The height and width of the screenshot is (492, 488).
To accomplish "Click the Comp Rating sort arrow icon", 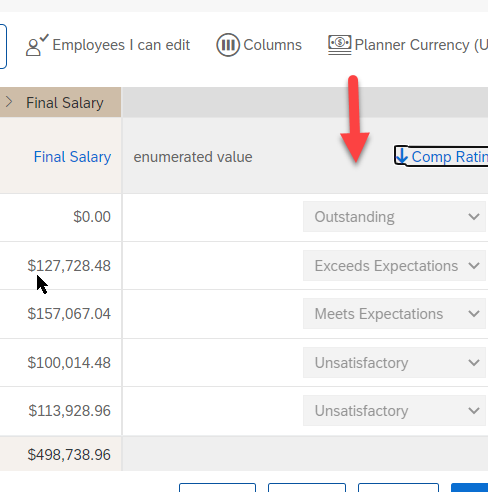I will pyautogui.click(x=402, y=156).
